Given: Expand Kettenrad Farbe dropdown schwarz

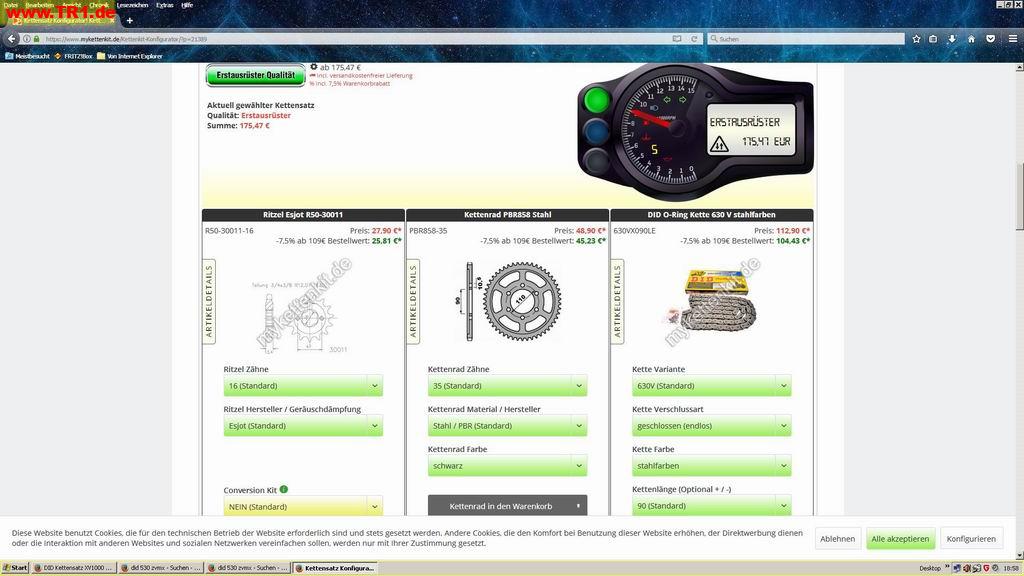Looking at the screenshot, I should click(507, 466).
